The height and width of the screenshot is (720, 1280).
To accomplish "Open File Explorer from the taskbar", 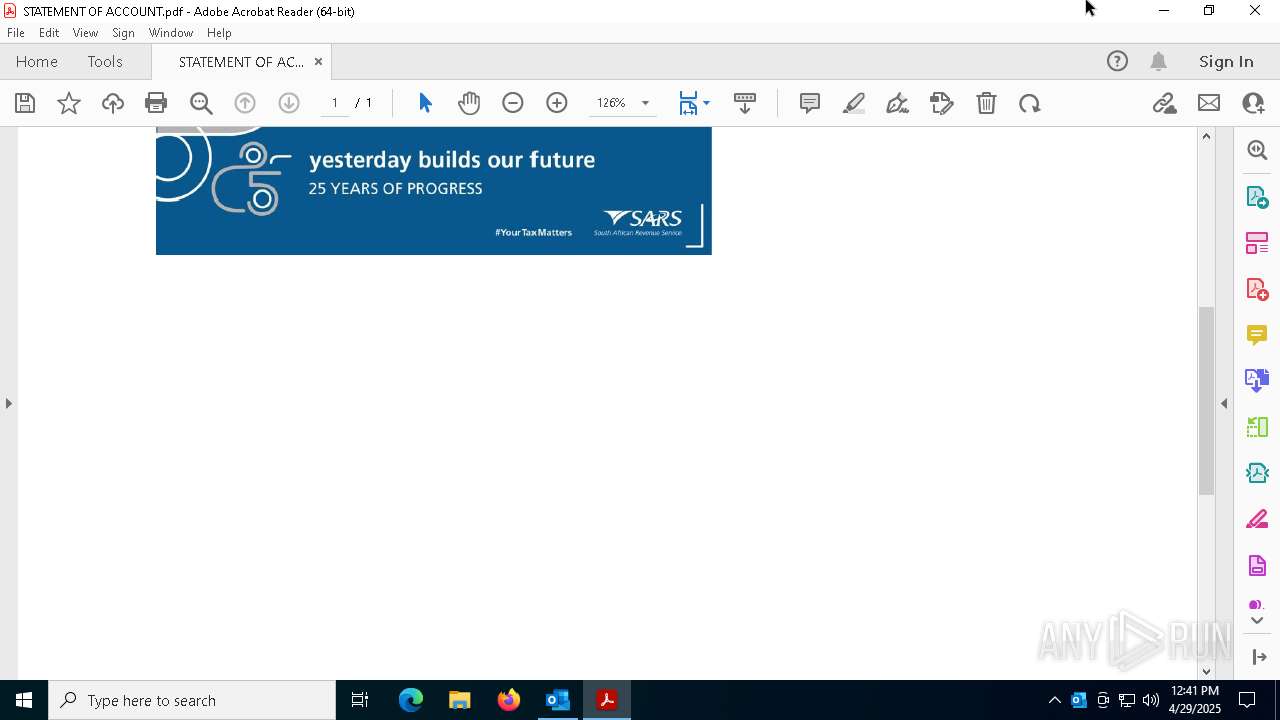I will 460,700.
